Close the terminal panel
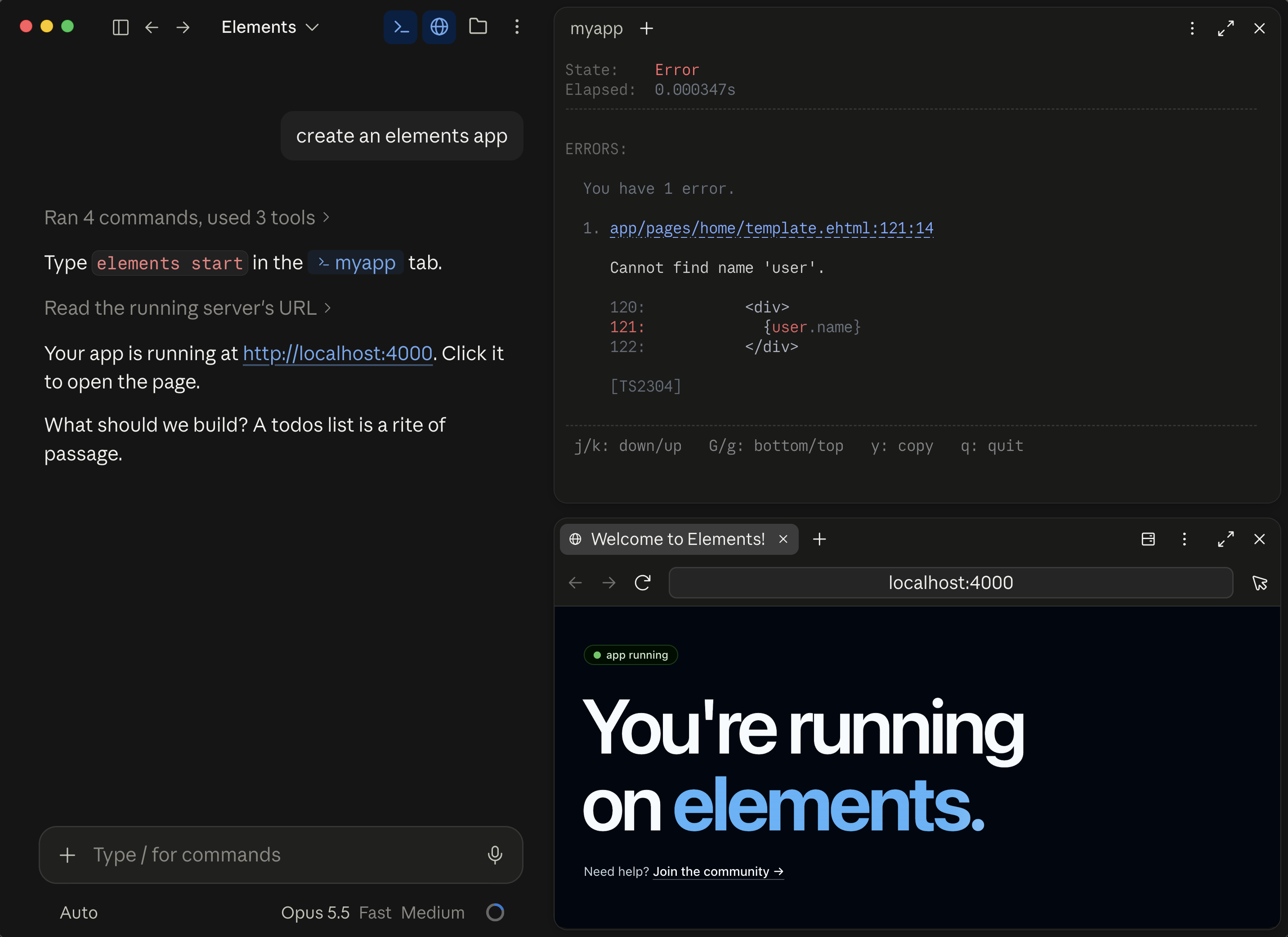The image size is (1288, 937). (1259, 28)
